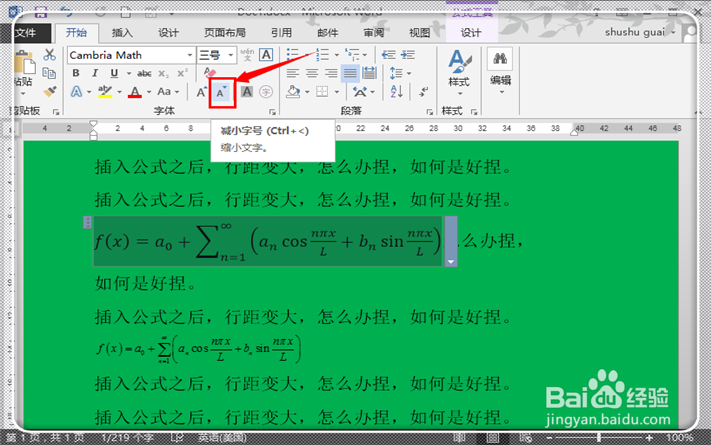The width and height of the screenshot is (711, 445).
Task: Expand the line spacing dropdown arrow
Action: pyautogui.click(x=409, y=73)
